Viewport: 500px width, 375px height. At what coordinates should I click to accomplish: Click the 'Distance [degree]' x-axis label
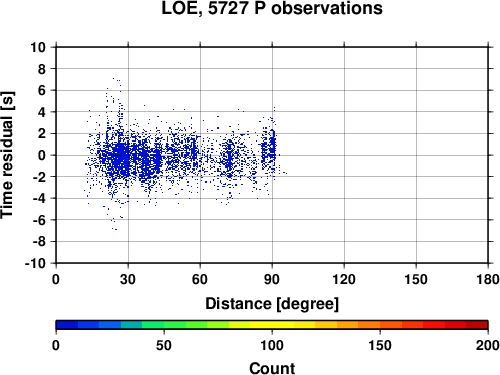click(272, 304)
